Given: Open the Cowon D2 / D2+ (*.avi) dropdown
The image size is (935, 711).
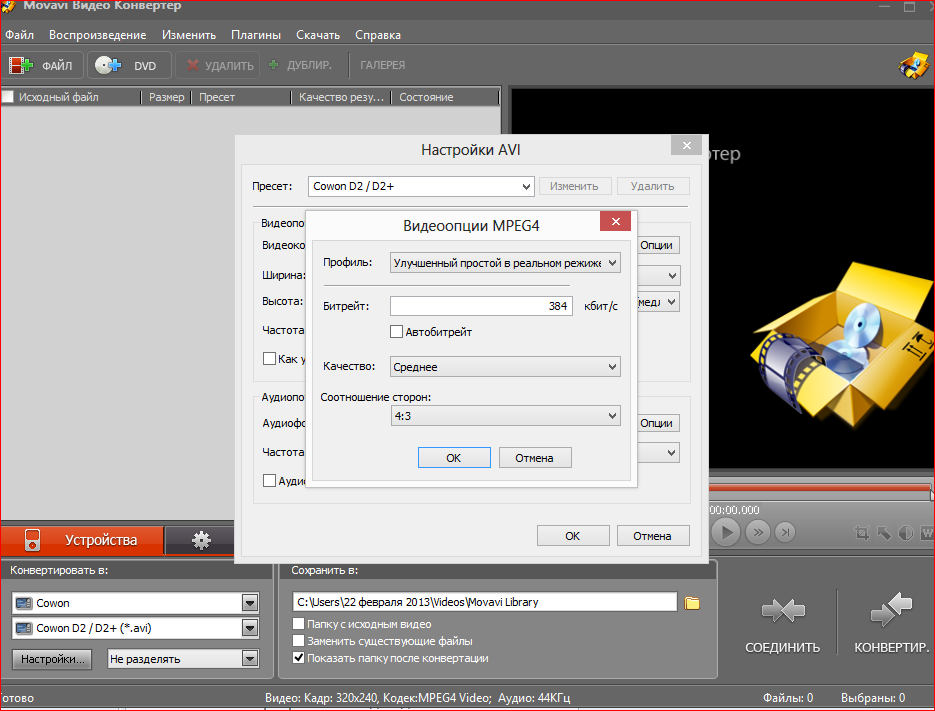Looking at the screenshot, I should click(135, 628).
